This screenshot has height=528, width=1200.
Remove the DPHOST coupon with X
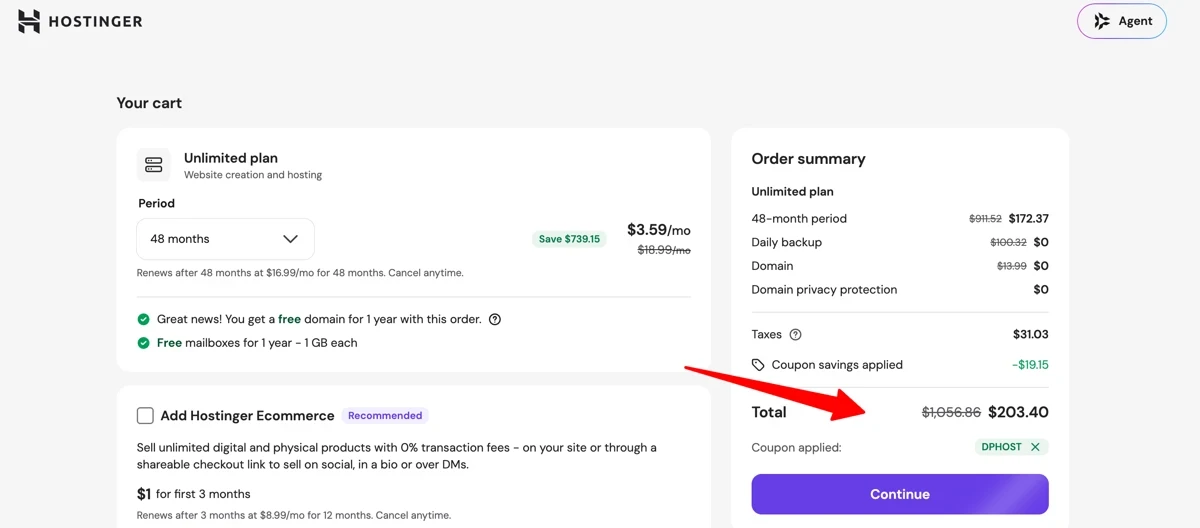[x=1035, y=447]
